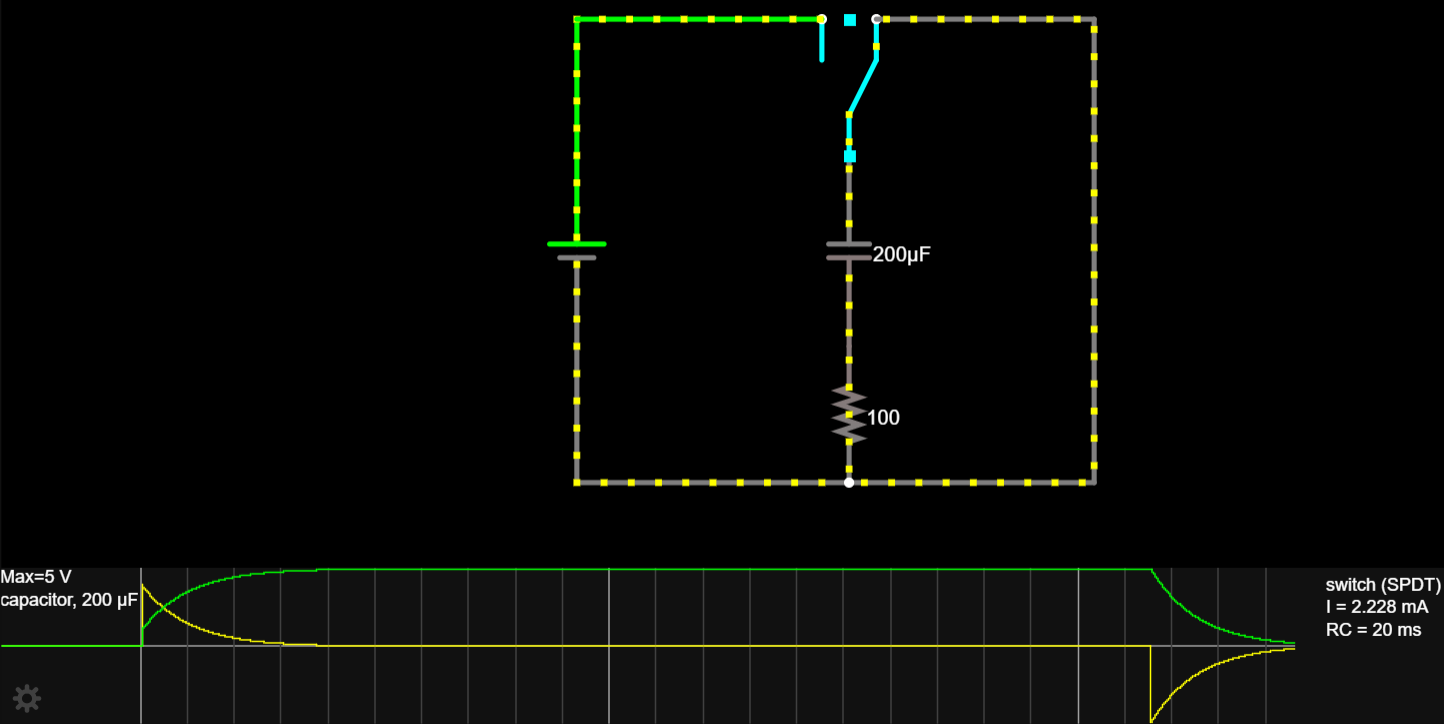The height and width of the screenshot is (724, 1444).
Task: Click the 200µF capacitor value label
Action: (x=902, y=255)
